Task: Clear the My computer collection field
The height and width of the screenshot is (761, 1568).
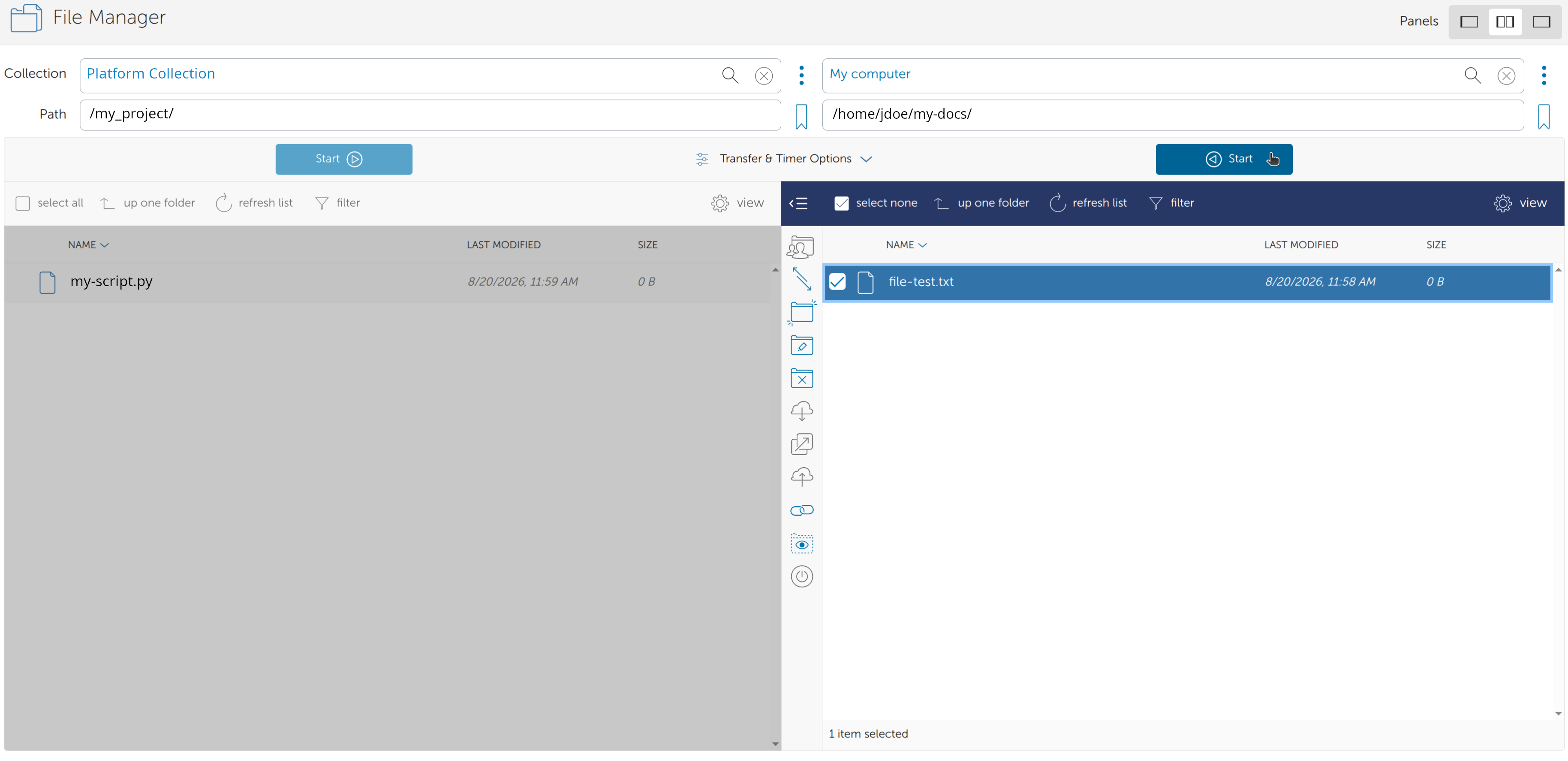Action: (x=1507, y=75)
